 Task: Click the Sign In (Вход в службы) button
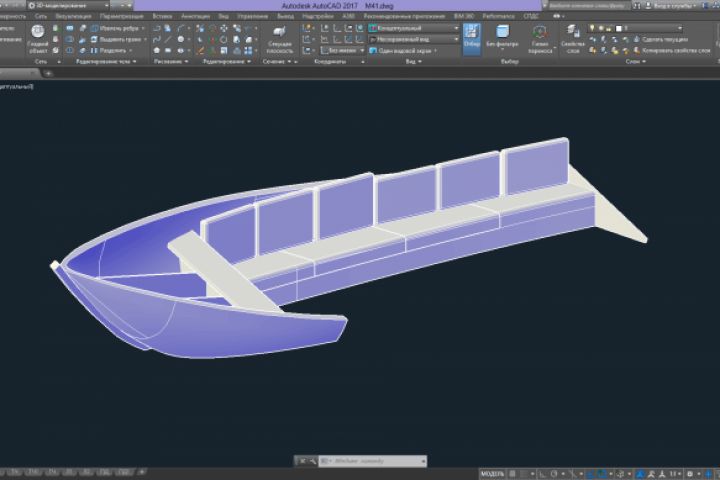point(670,6)
